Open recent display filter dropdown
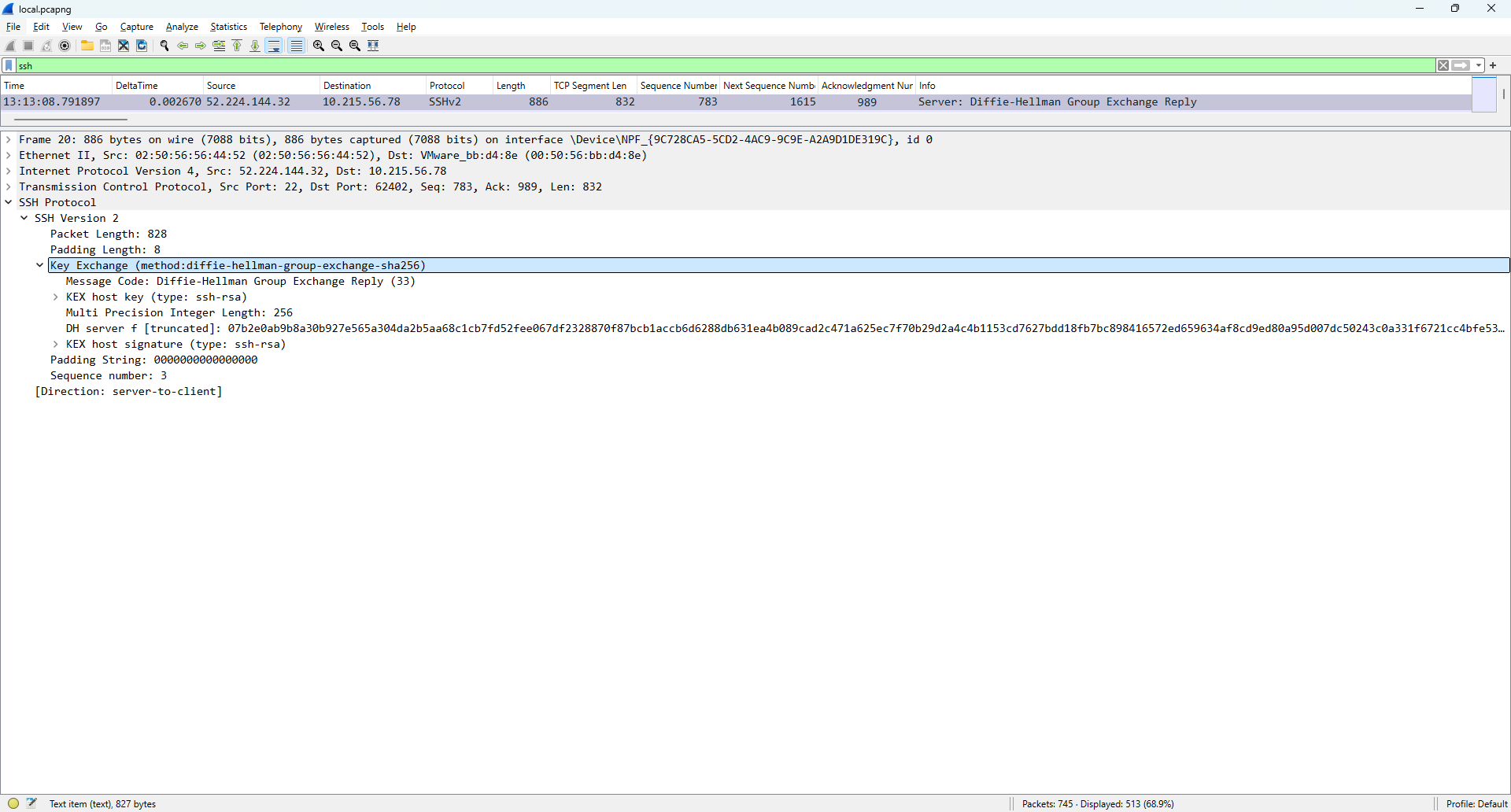This screenshot has width=1511, height=812. click(1479, 65)
